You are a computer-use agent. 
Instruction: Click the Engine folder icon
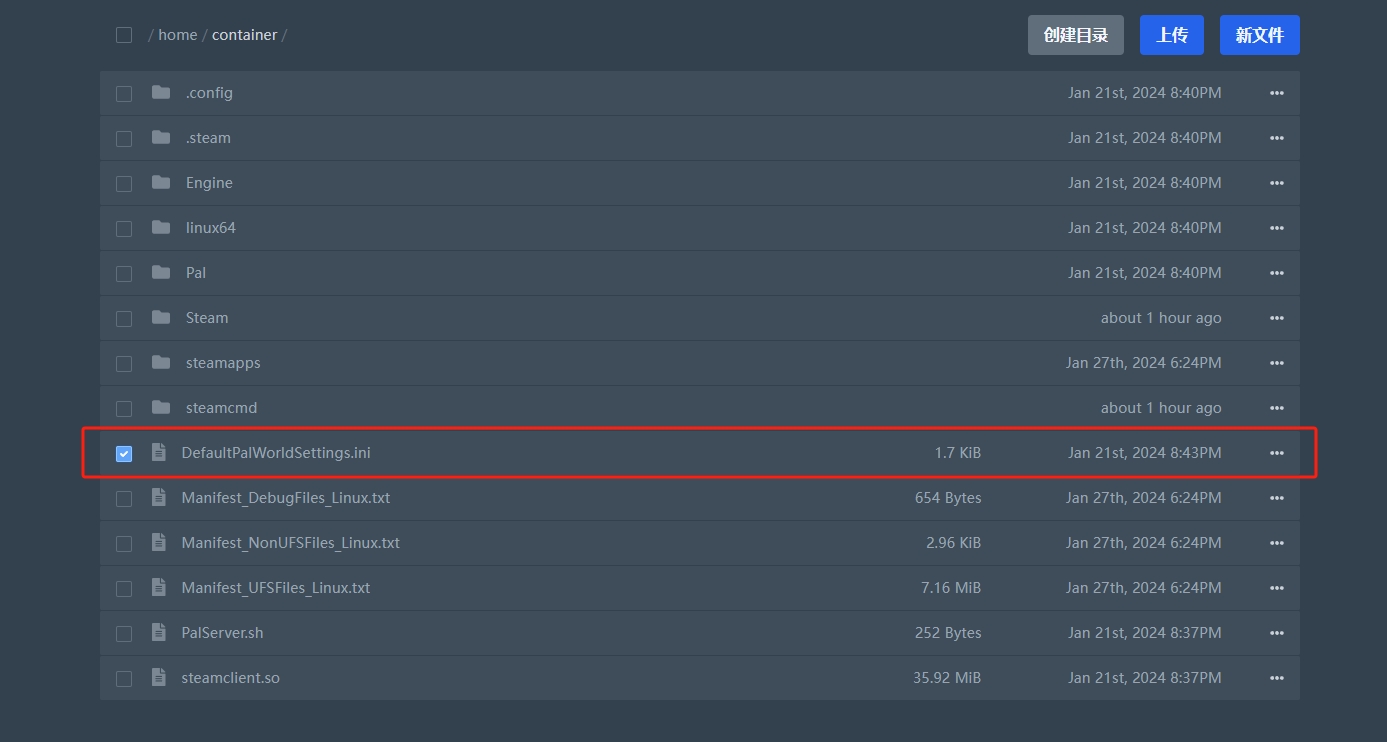(x=161, y=182)
